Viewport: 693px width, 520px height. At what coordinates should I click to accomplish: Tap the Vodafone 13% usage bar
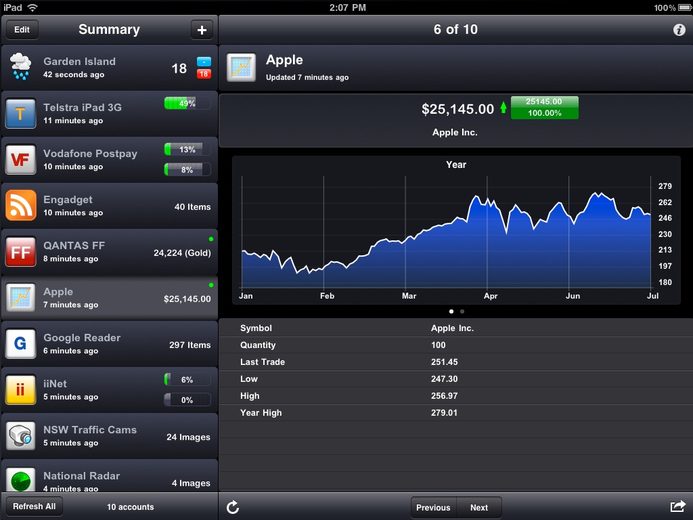[x=187, y=149]
